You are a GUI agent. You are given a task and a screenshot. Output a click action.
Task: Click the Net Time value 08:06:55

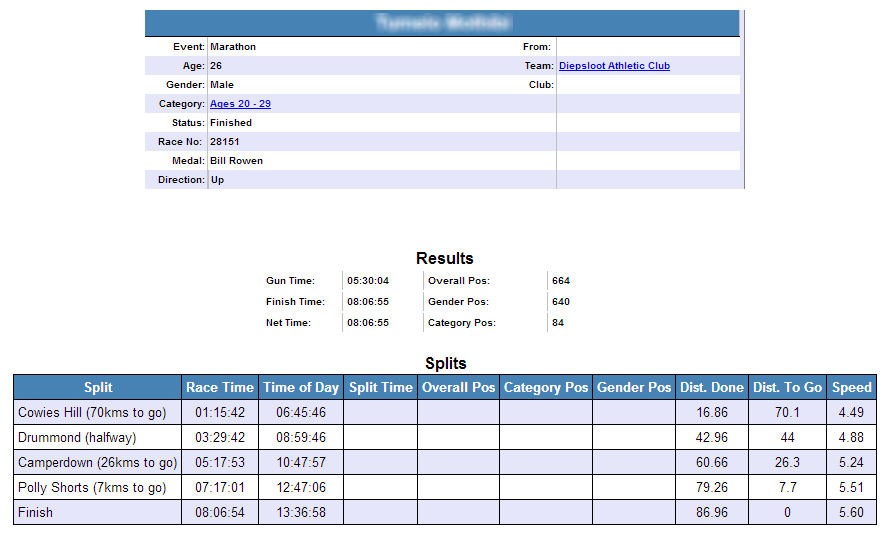click(x=368, y=323)
